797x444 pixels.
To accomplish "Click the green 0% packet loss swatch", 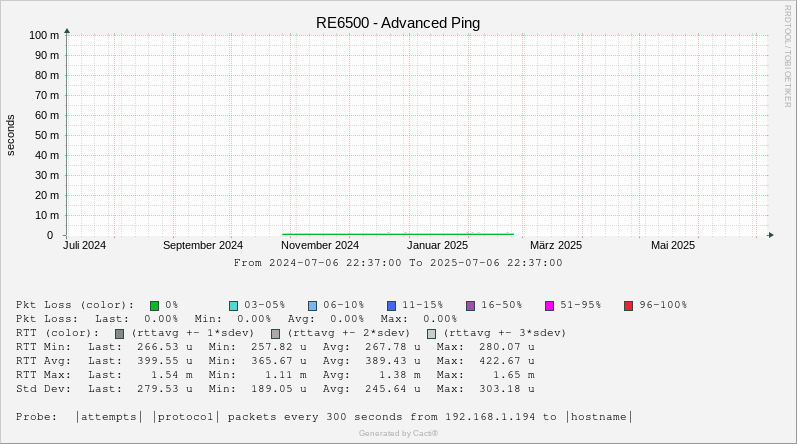I will pyautogui.click(x=155, y=306).
